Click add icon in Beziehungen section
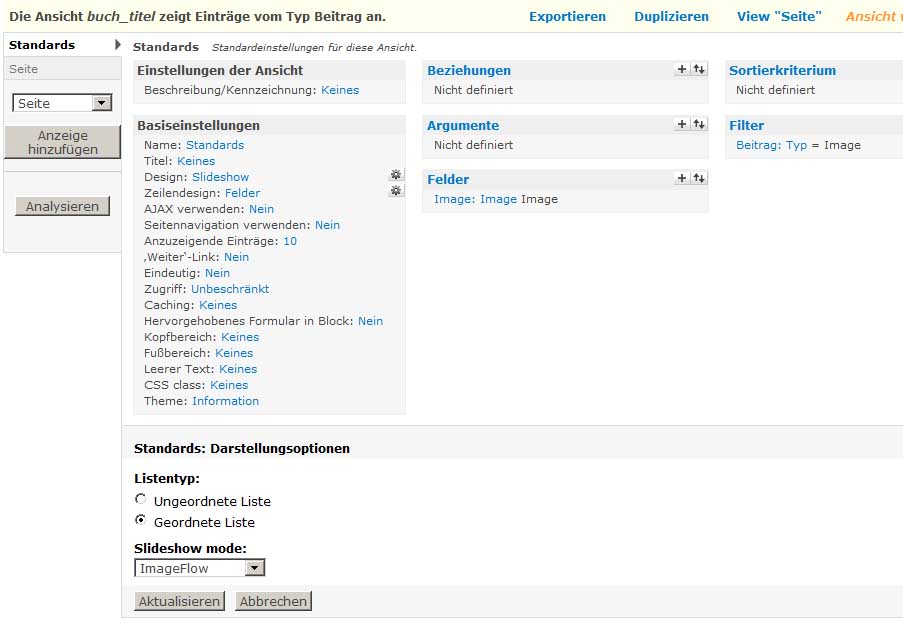Viewport: 903px width, 630px height. pyautogui.click(x=682, y=69)
